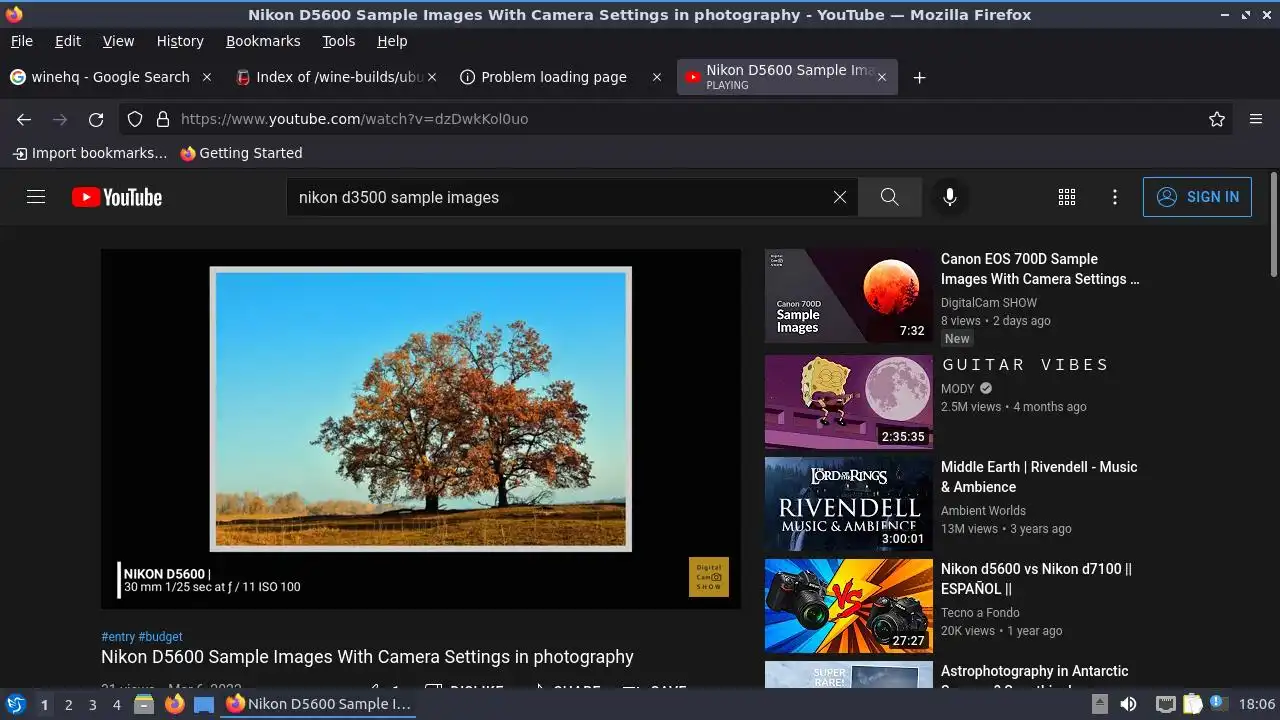Click the #entry hashtag link
The height and width of the screenshot is (720, 1280).
tap(118, 636)
